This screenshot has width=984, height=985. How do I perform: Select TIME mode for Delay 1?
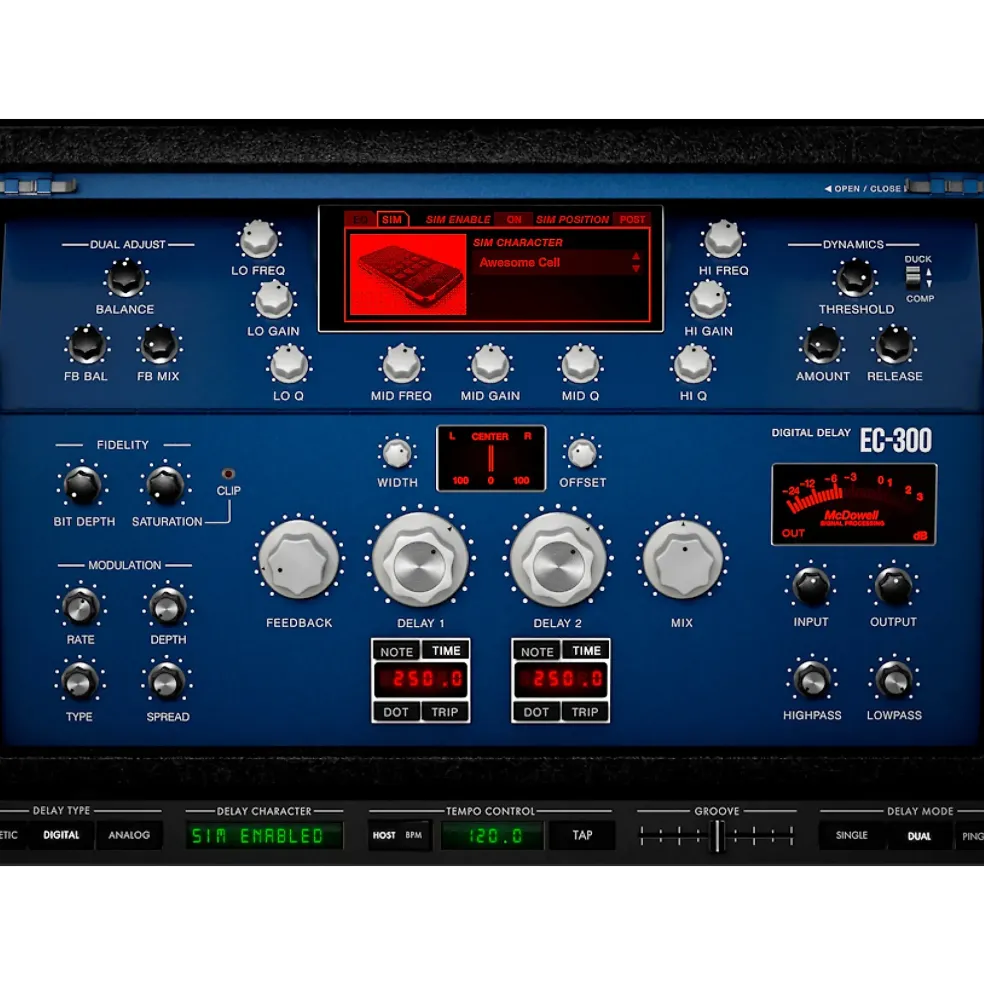point(446,651)
